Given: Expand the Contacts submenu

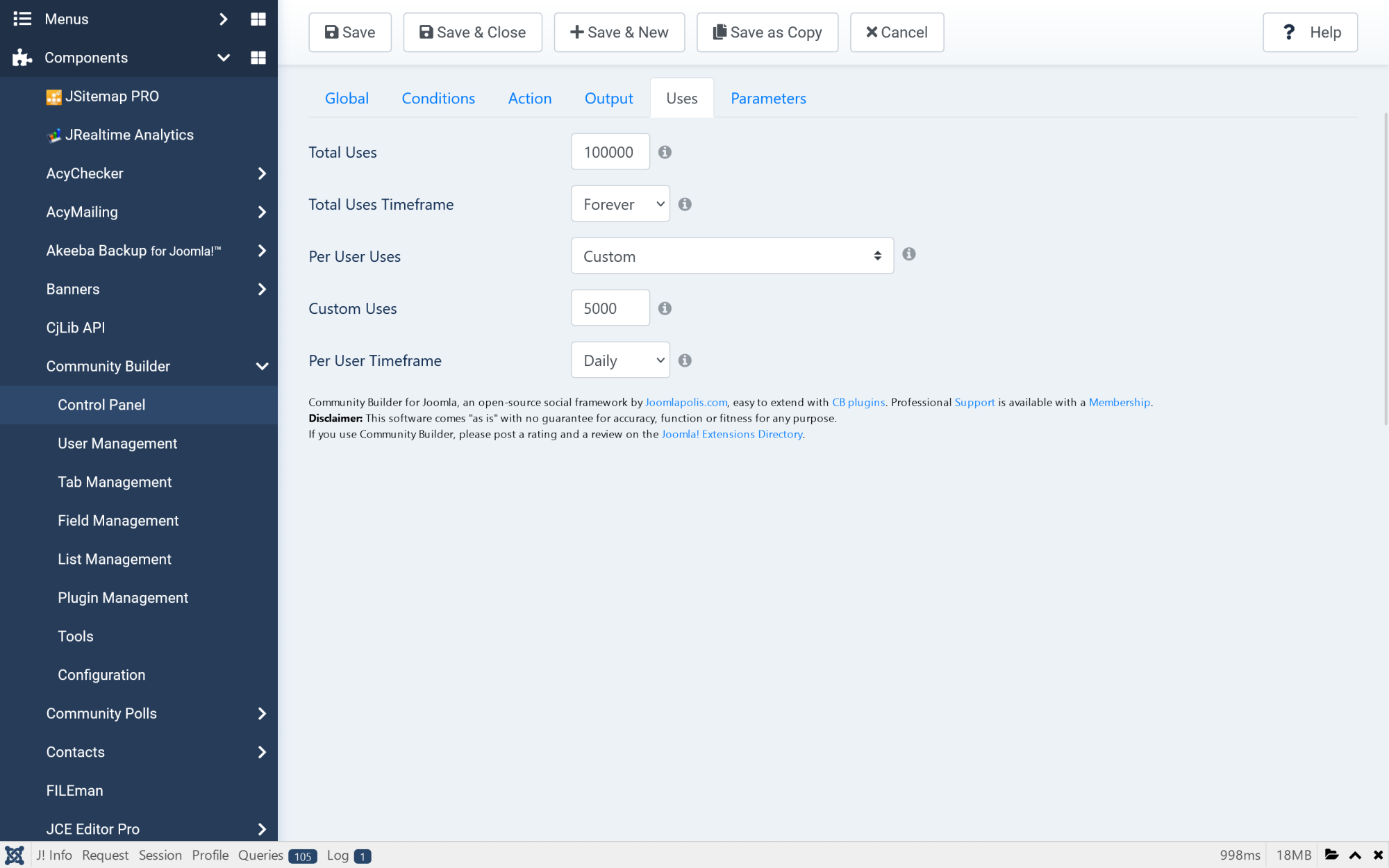Looking at the screenshot, I should [x=262, y=752].
